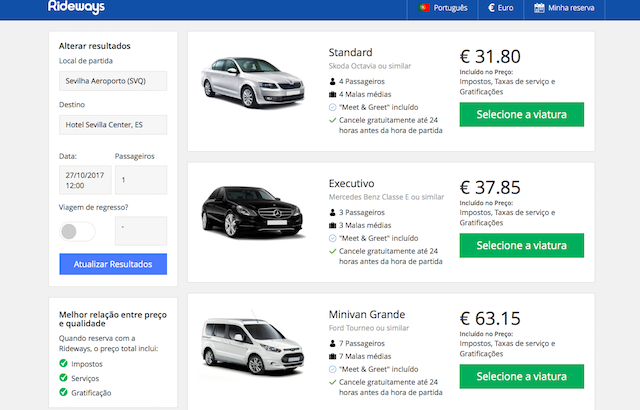Image resolution: width=640 pixels, height=410 pixels.
Task: Click passenger icon next to 7 Passageiros
Action: [x=332, y=344]
